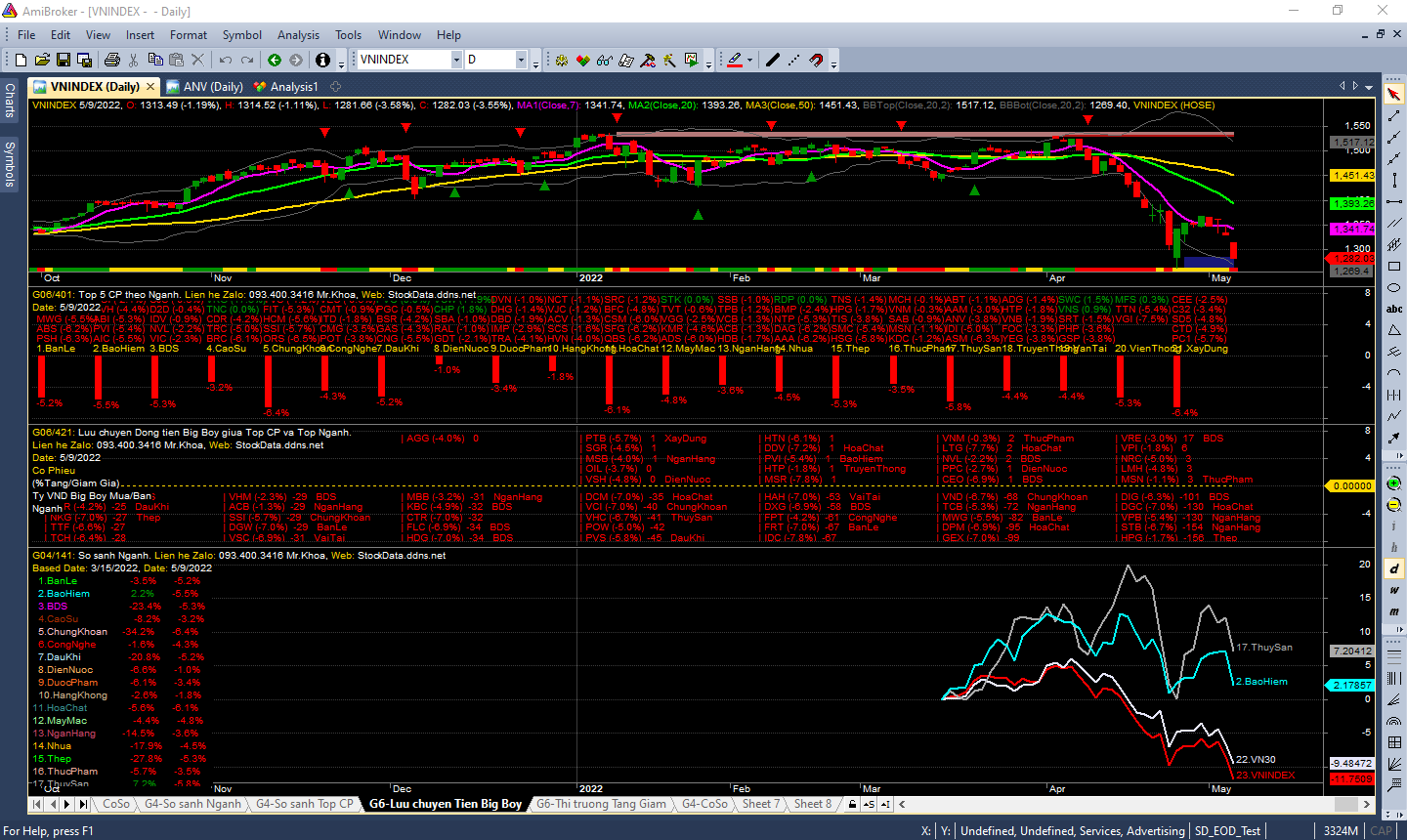This screenshot has height=840, width=1407.
Task: Select the trend line drawing tool
Action: tap(1394, 115)
